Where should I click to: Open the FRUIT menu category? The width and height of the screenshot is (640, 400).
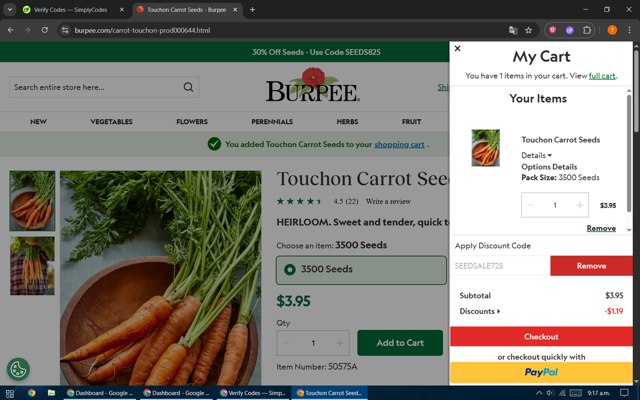click(x=411, y=122)
